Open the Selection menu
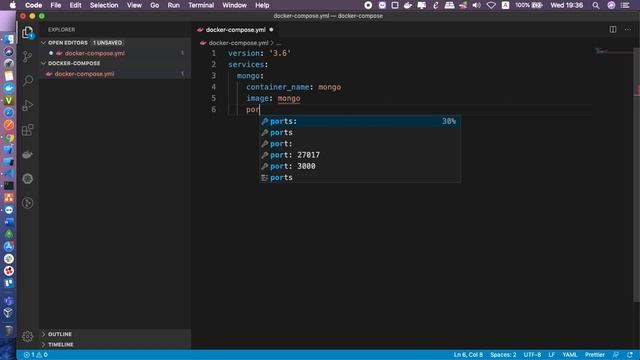The image size is (640, 360). pos(104,5)
